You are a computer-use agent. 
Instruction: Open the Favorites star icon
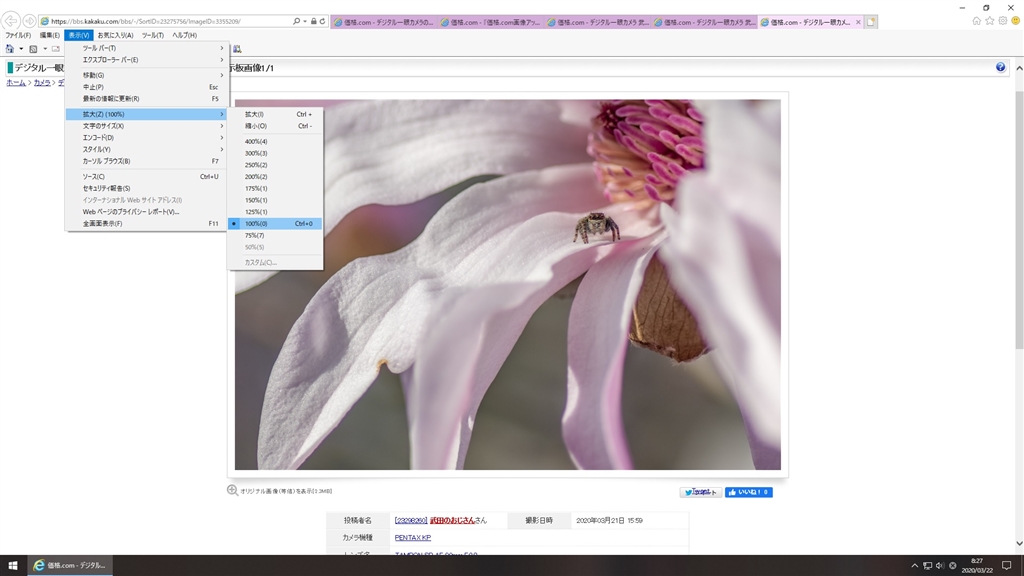(989, 20)
